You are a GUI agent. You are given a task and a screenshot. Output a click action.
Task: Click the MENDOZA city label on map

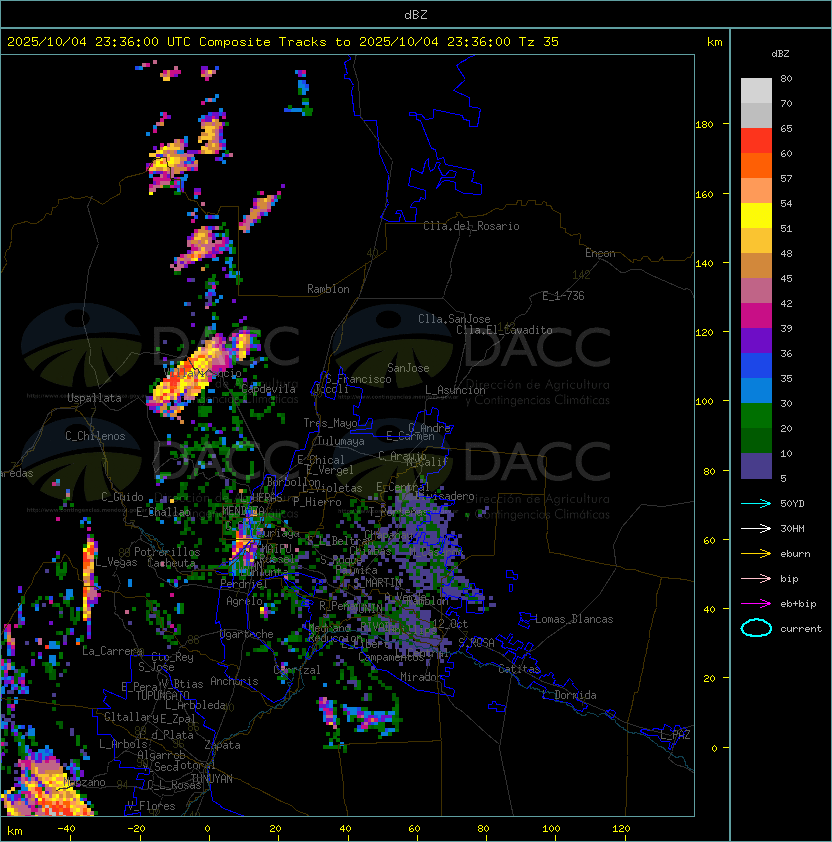243,510
